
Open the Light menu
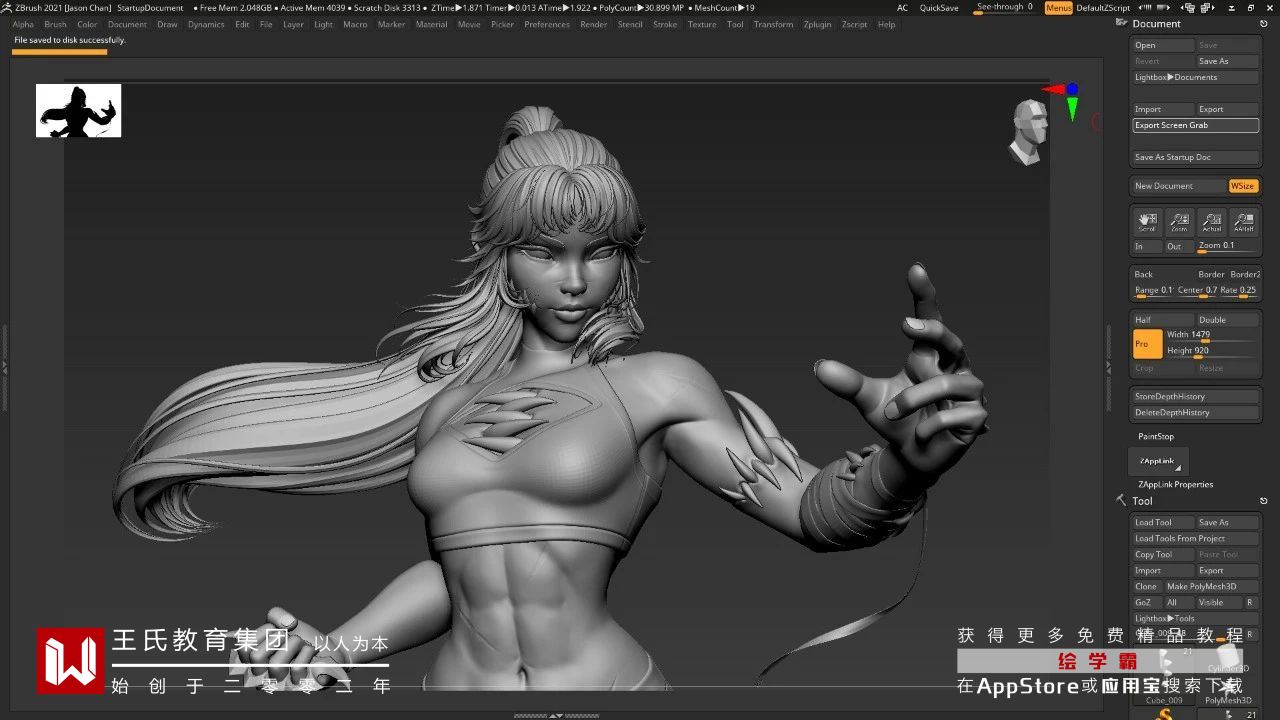pos(323,24)
